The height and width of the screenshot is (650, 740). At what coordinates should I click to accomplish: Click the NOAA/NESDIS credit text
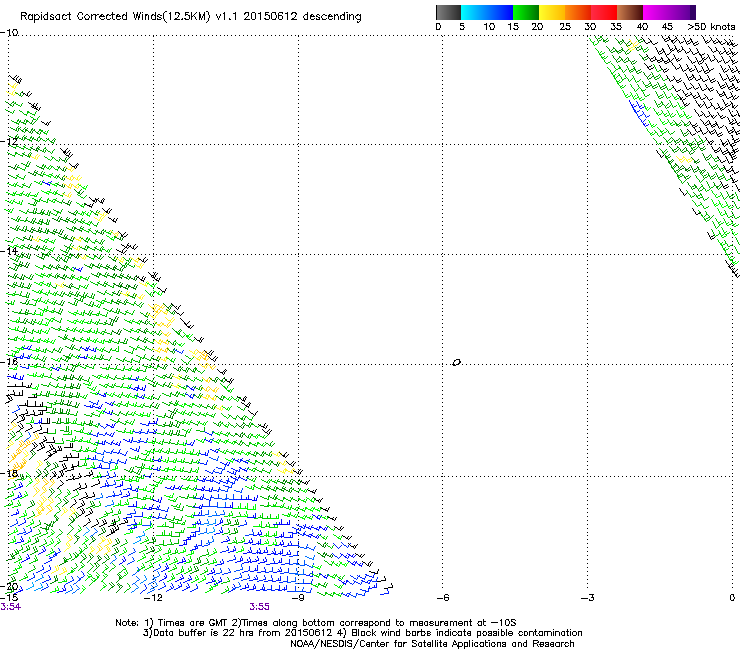point(432,644)
